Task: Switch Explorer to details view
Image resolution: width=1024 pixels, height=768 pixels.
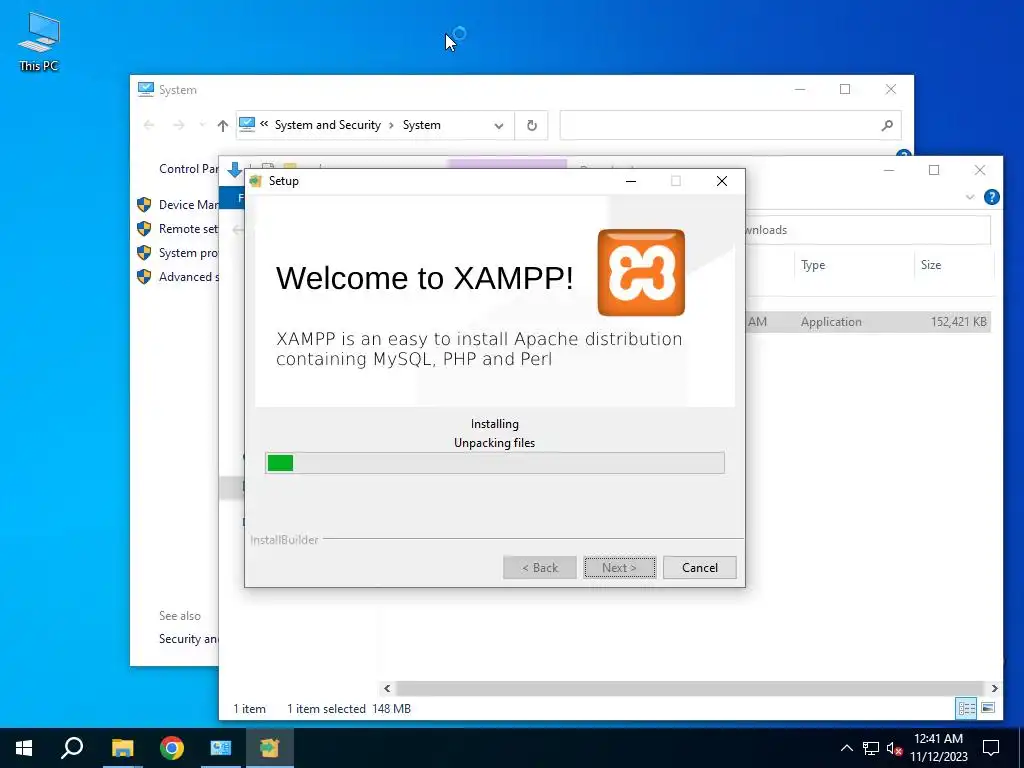Action: coord(967,708)
